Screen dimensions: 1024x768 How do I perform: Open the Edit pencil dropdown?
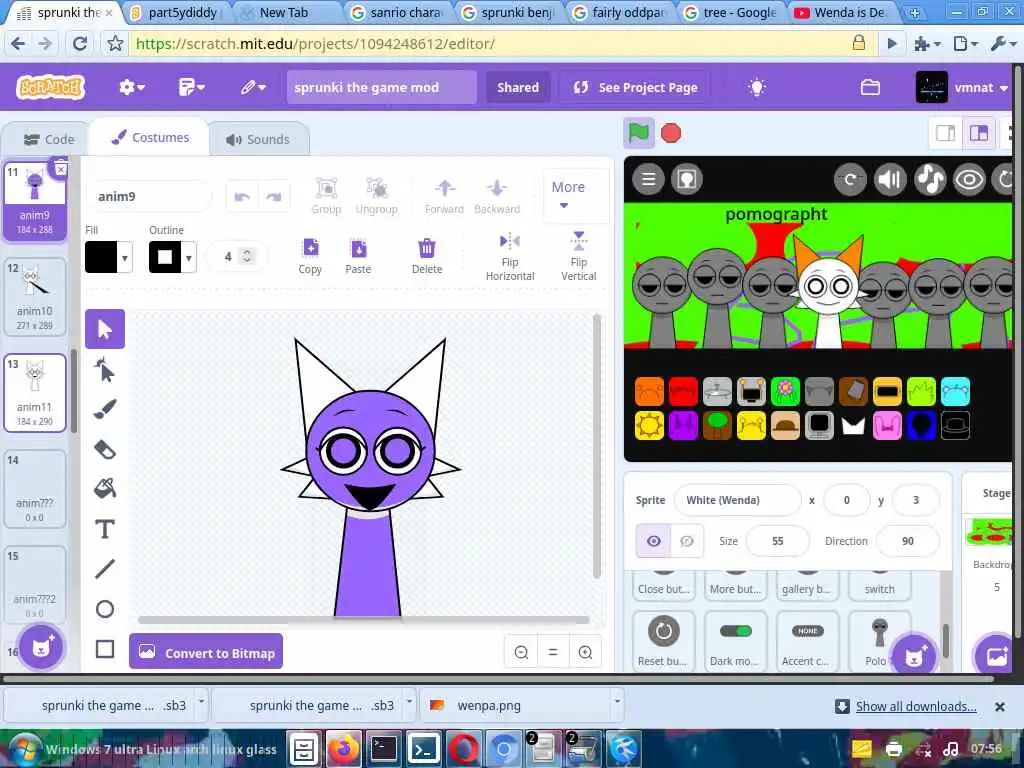(253, 88)
